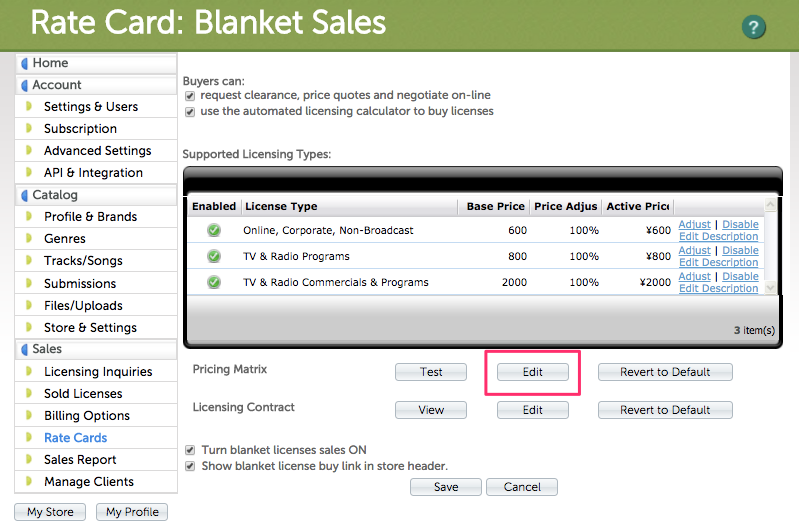Toggle request clearance and price quotes checkbox
This screenshot has width=799, height=527.
pos(190,96)
